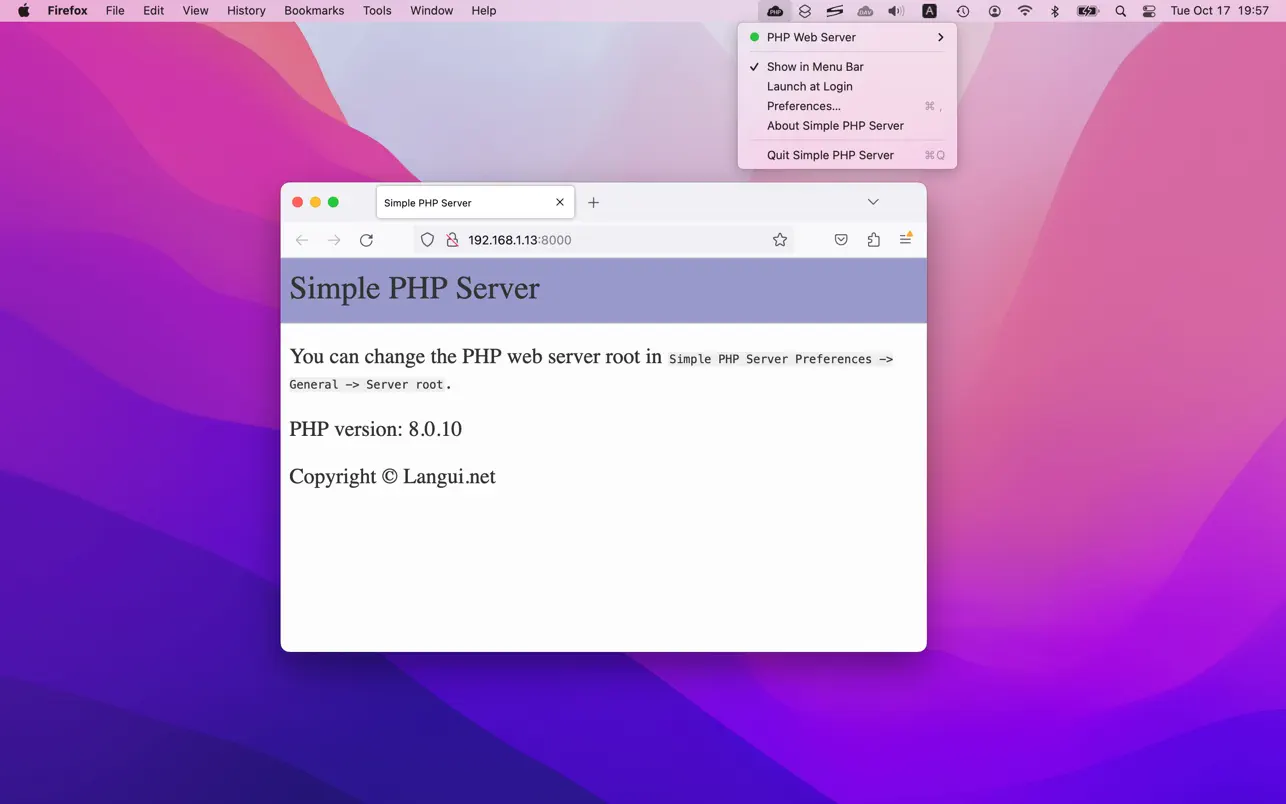Quit Simple PHP Server via its menu entry
The height and width of the screenshot is (804, 1286).
point(830,155)
